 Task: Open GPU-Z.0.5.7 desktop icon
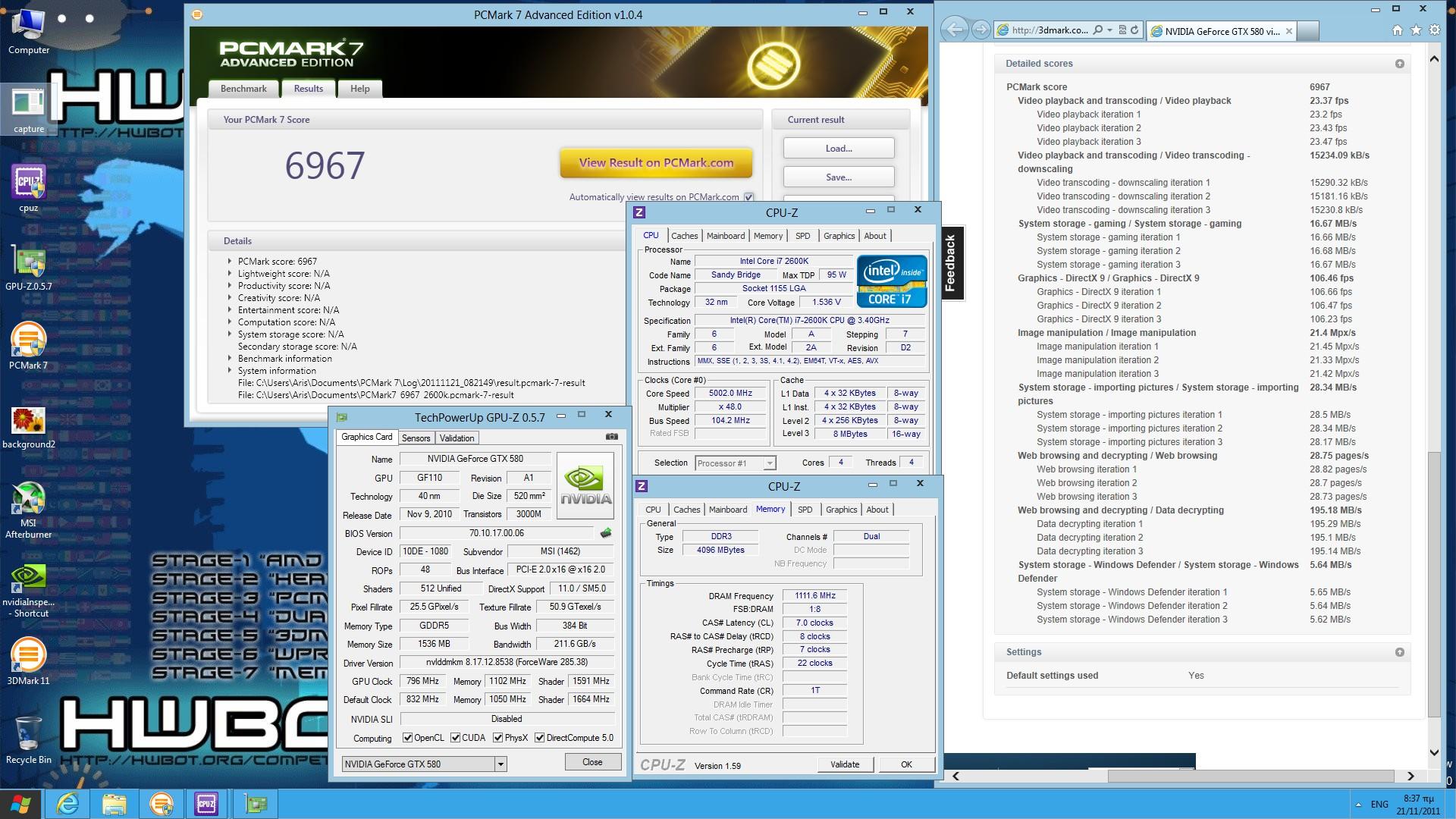[28, 268]
